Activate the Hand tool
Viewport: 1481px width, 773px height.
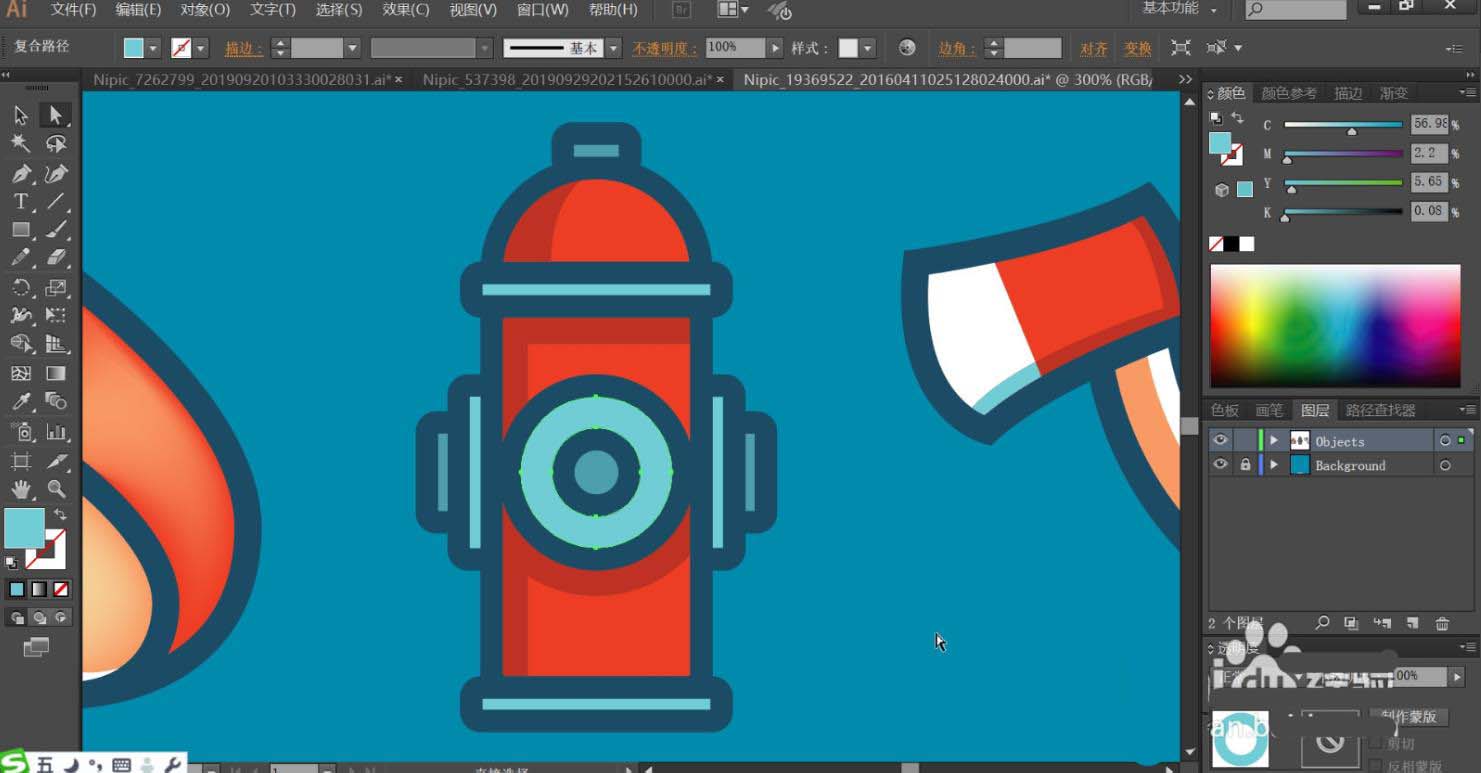click(21, 489)
